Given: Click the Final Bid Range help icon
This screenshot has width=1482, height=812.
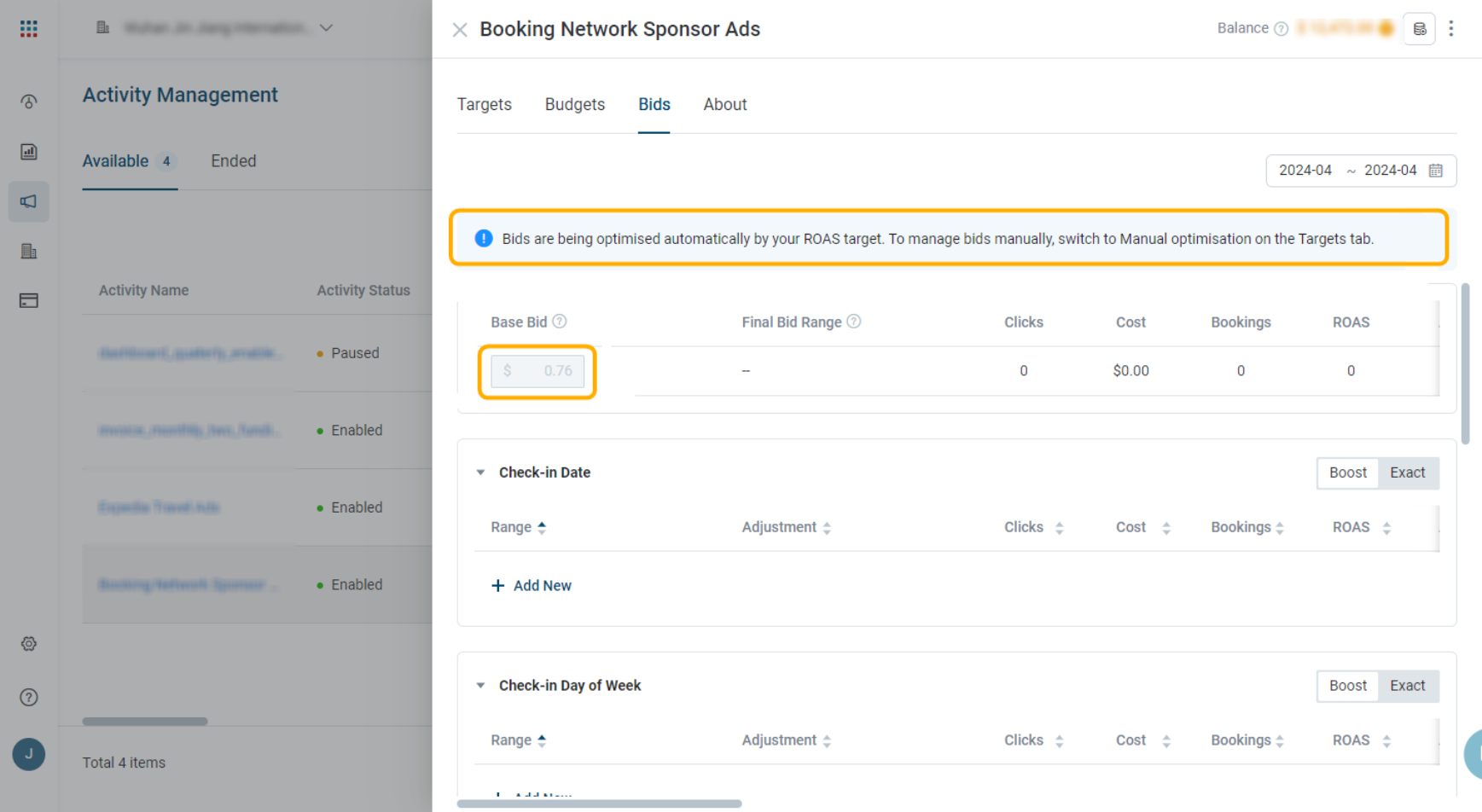Looking at the screenshot, I should [x=854, y=322].
